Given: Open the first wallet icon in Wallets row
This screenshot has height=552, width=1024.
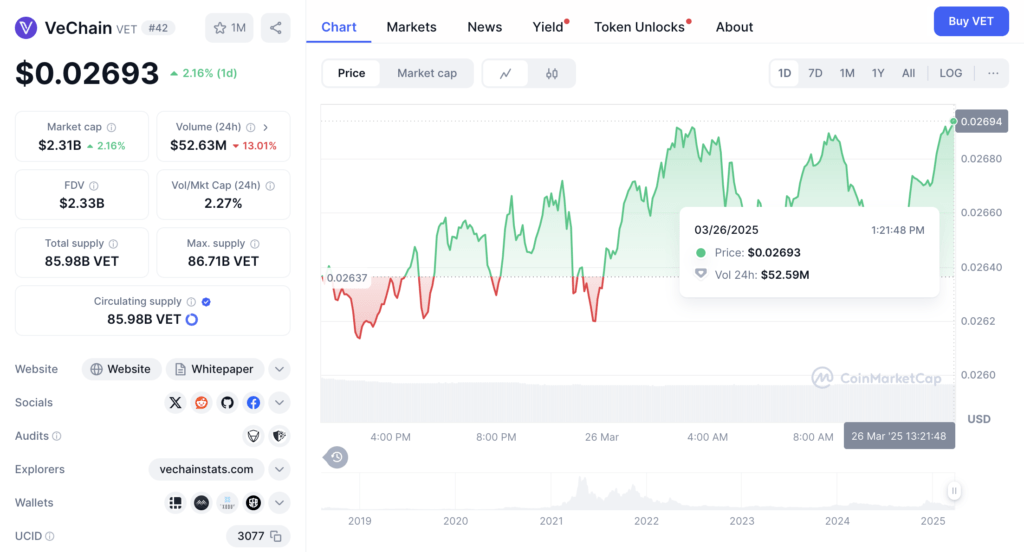Looking at the screenshot, I should 175,502.
